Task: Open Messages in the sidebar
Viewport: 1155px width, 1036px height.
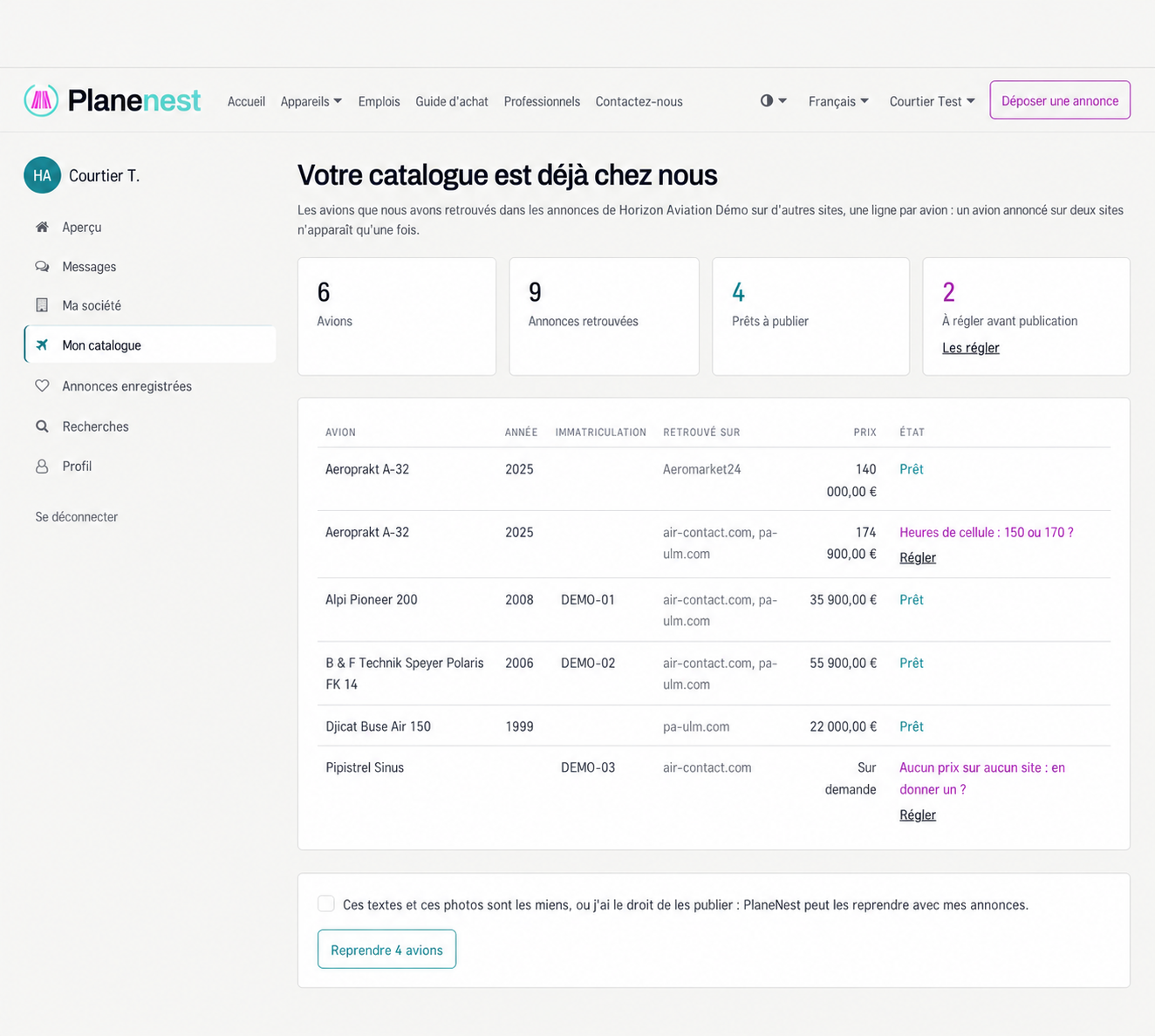Action: click(150, 267)
